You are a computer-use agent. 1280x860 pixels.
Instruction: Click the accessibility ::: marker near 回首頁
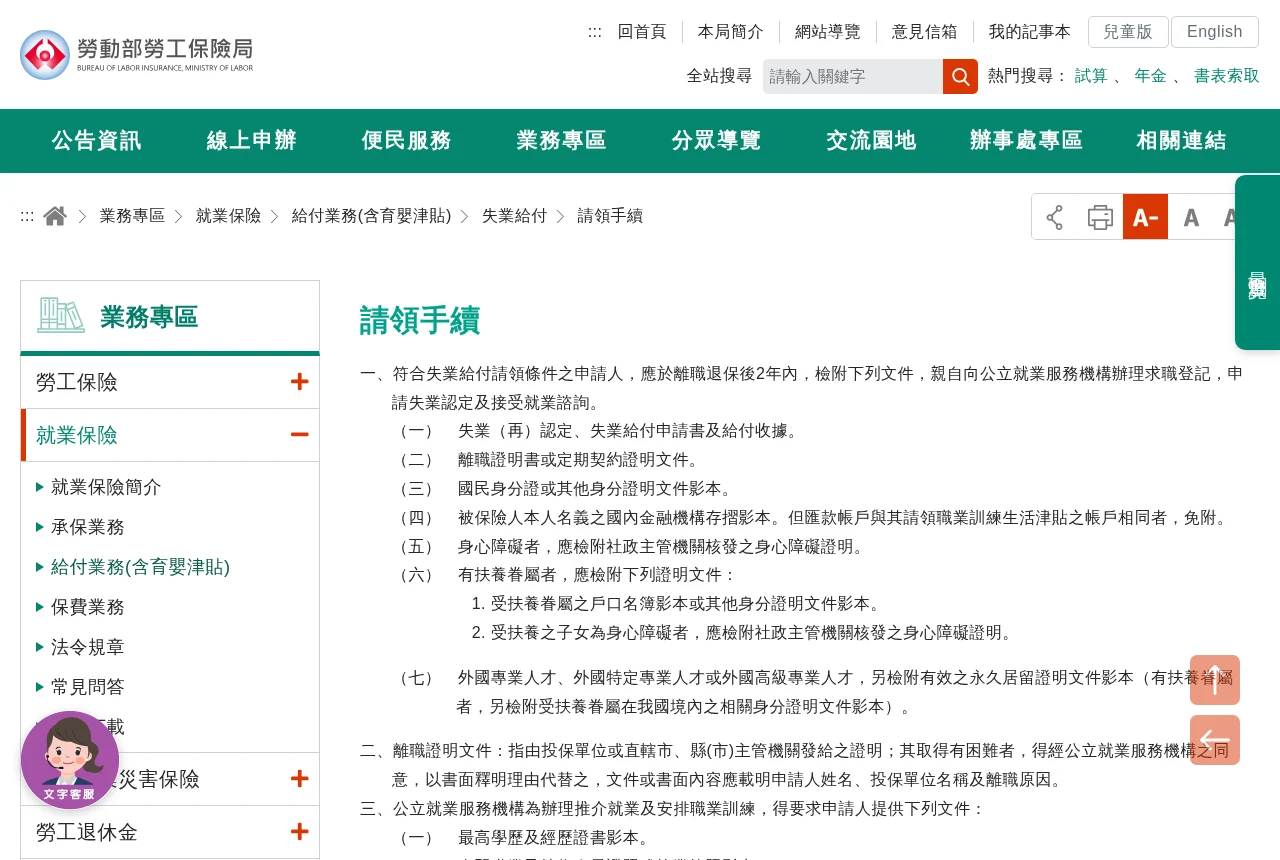pyautogui.click(x=595, y=32)
